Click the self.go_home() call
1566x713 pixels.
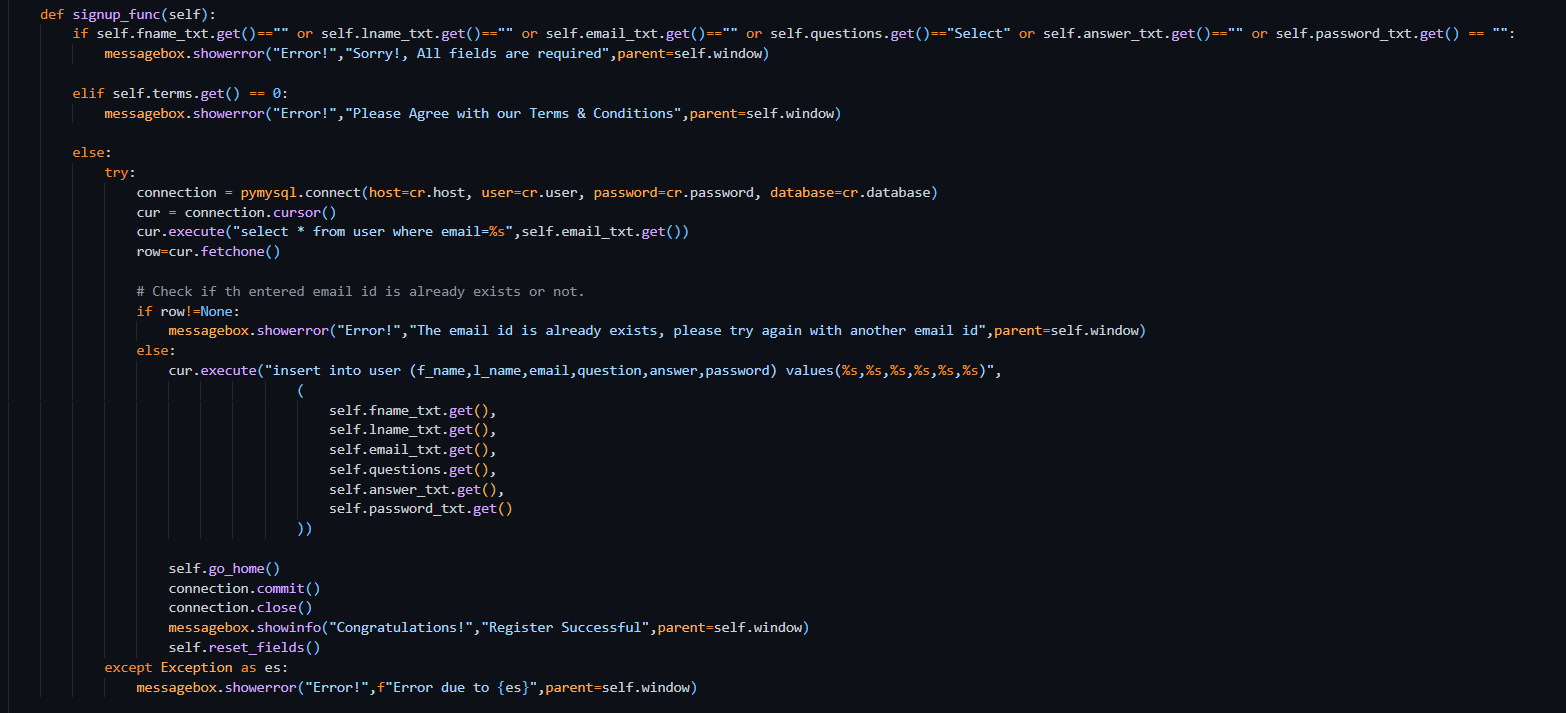(224, 569)
